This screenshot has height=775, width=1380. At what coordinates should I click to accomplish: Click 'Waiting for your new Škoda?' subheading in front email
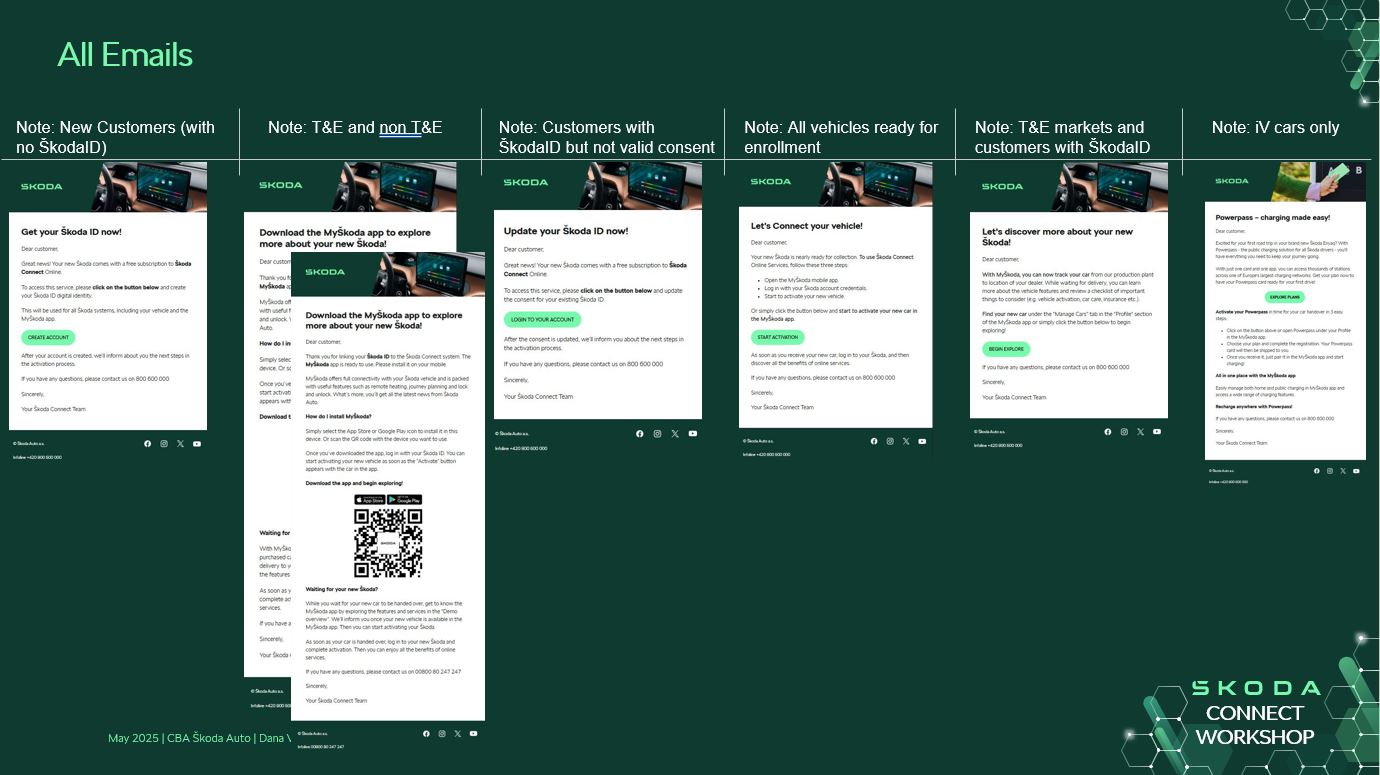(341, 590)
